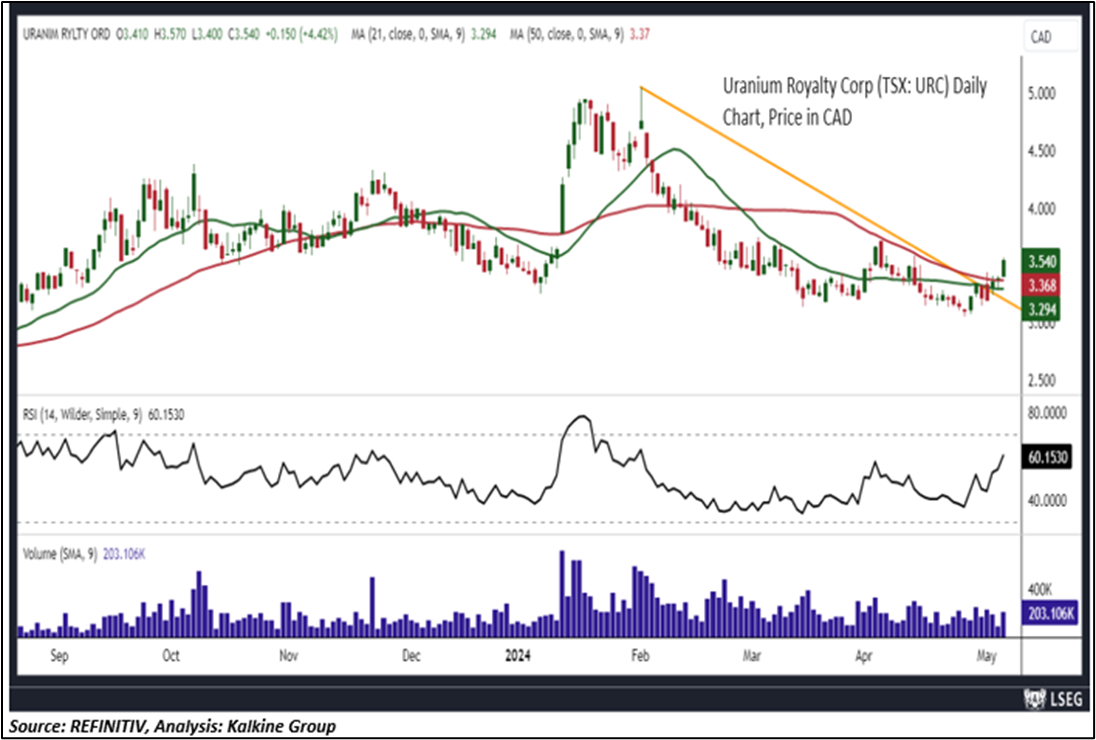Select the CAD currency box
Screen dimensions: 1096x740
(x=1051, y=38)
